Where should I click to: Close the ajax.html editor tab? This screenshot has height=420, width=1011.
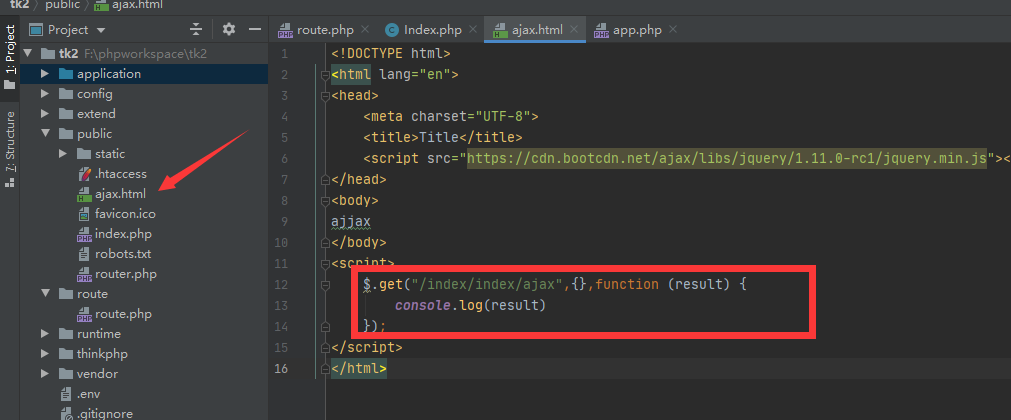point(574,30)
